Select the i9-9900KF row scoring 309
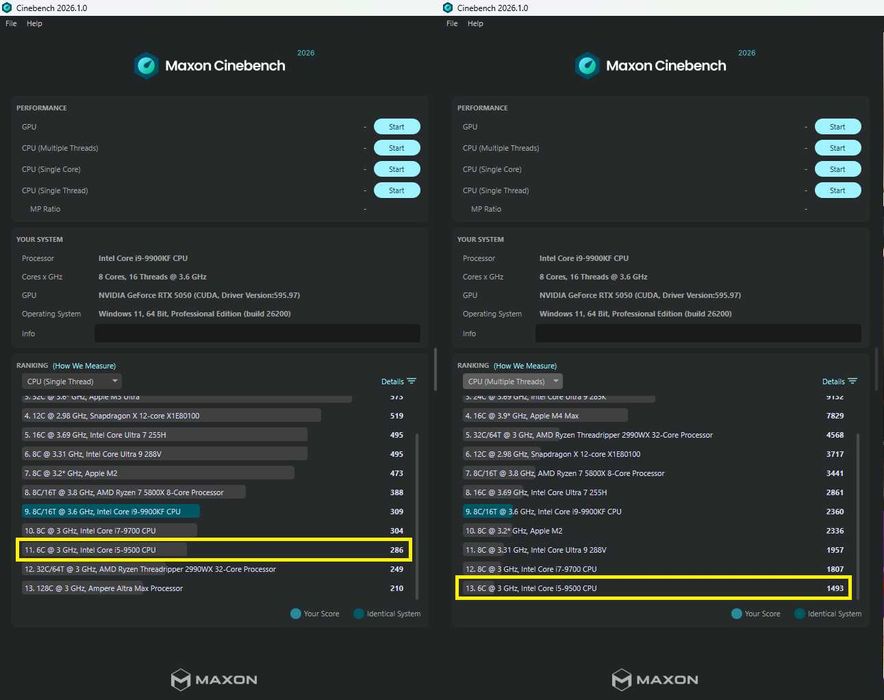Viewport: 884px width, 700px height. click(215, 511)
